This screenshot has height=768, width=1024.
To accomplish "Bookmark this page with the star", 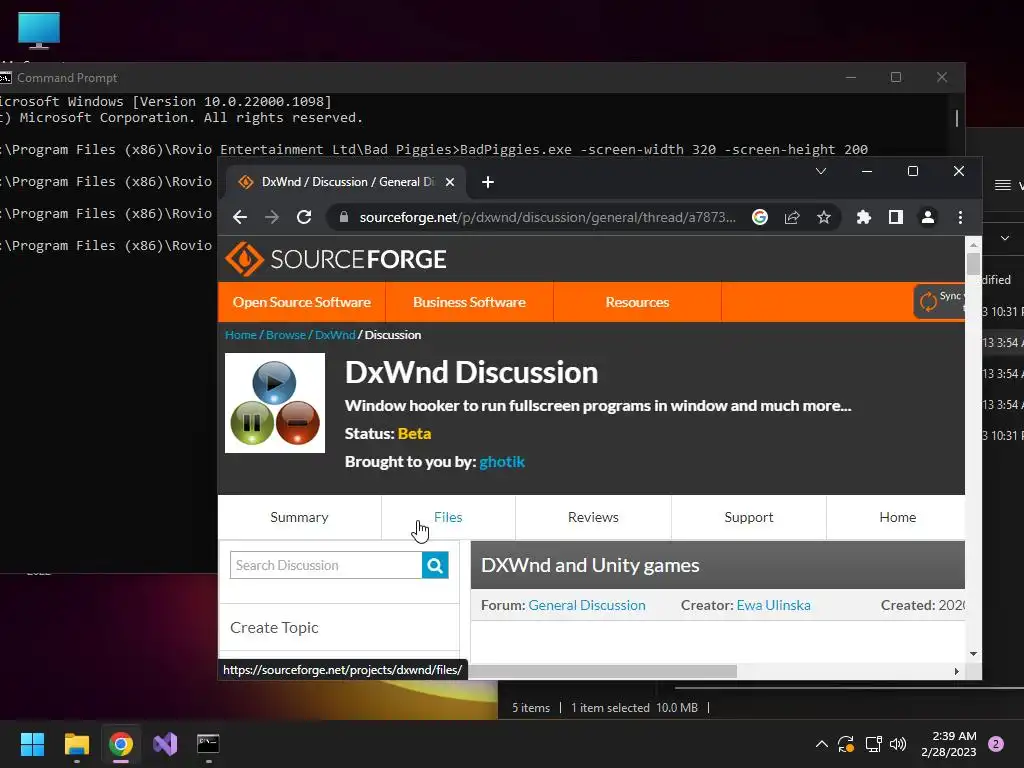I will [x=824, y=217].
